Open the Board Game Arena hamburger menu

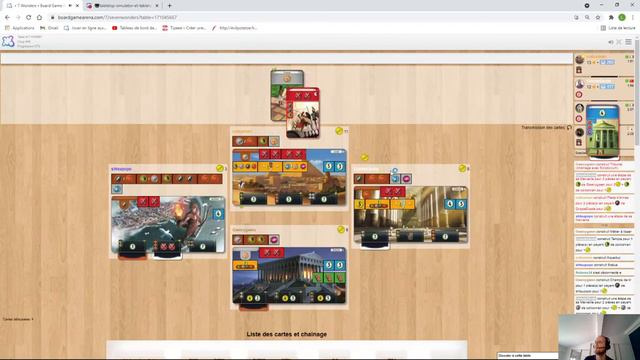(629, 42)
